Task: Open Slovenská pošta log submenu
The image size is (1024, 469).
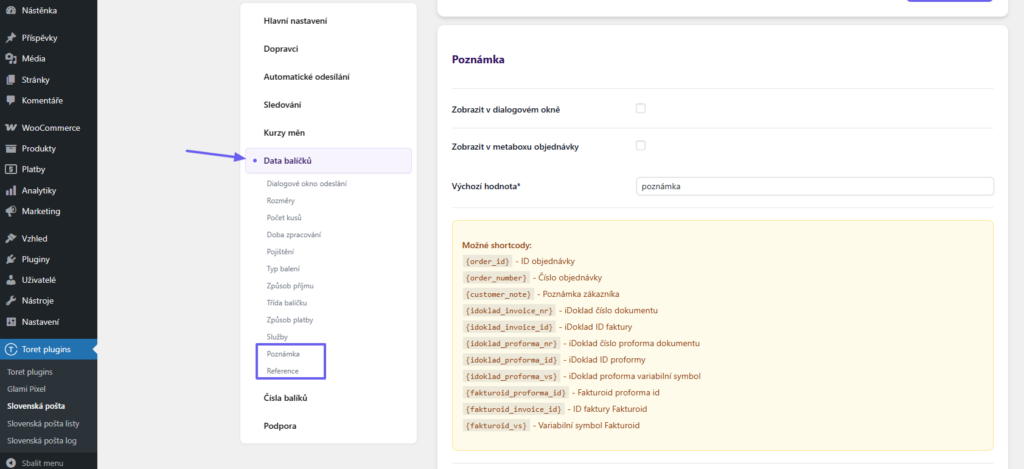Action: [42, 440]
